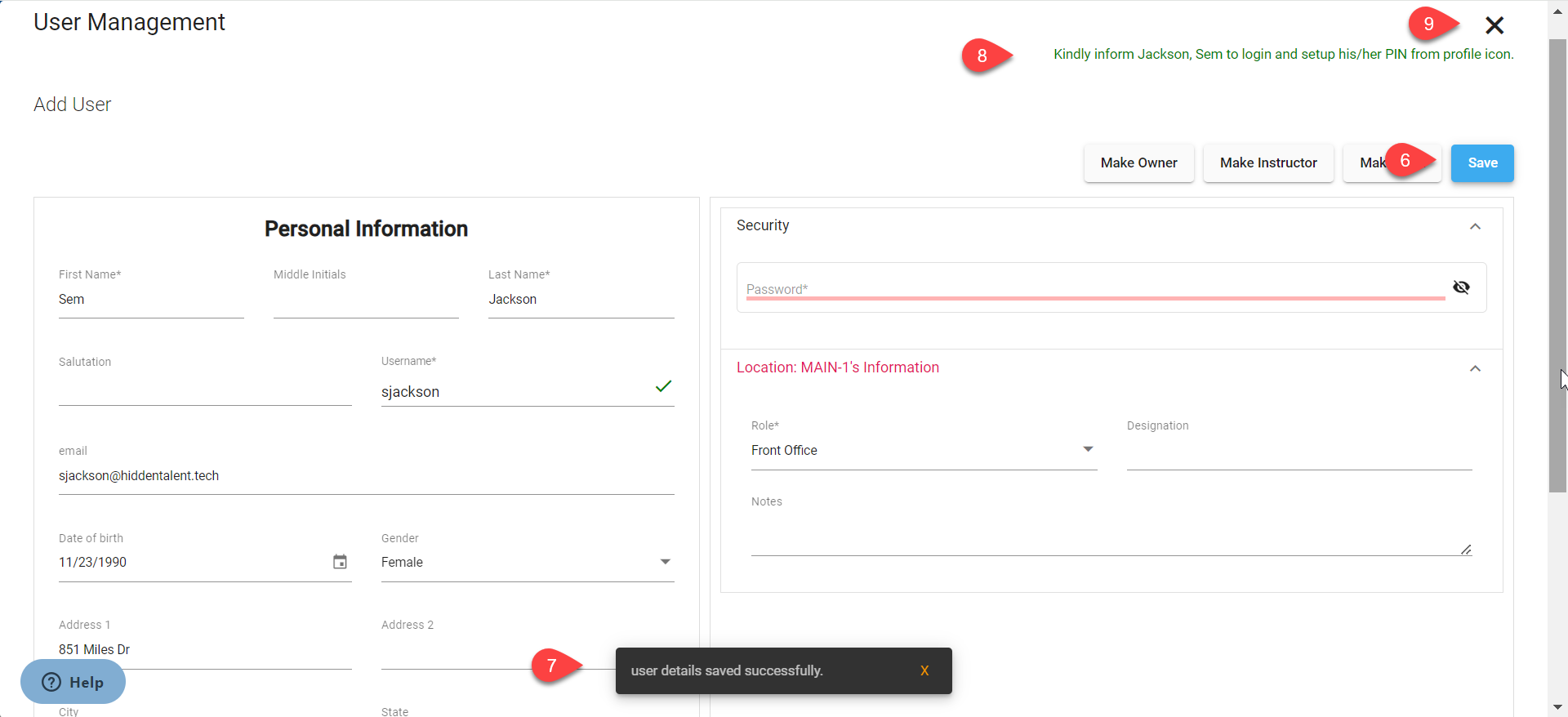Image resolution: width=1568 pixels, height=717 pixels.
Task: Collapse the Security section
Action: [1475, 226]
